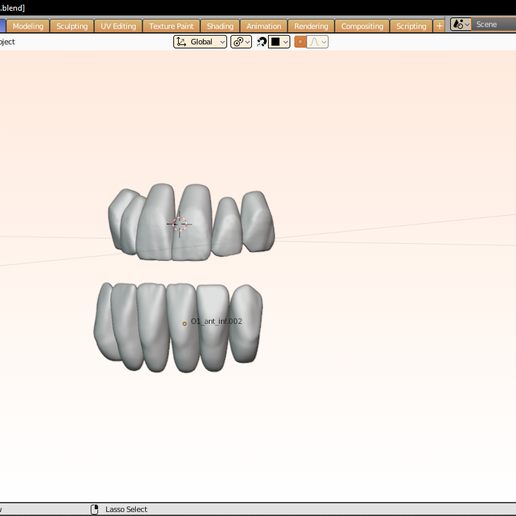Switch to the UV Editing tab

coord(118,26)
